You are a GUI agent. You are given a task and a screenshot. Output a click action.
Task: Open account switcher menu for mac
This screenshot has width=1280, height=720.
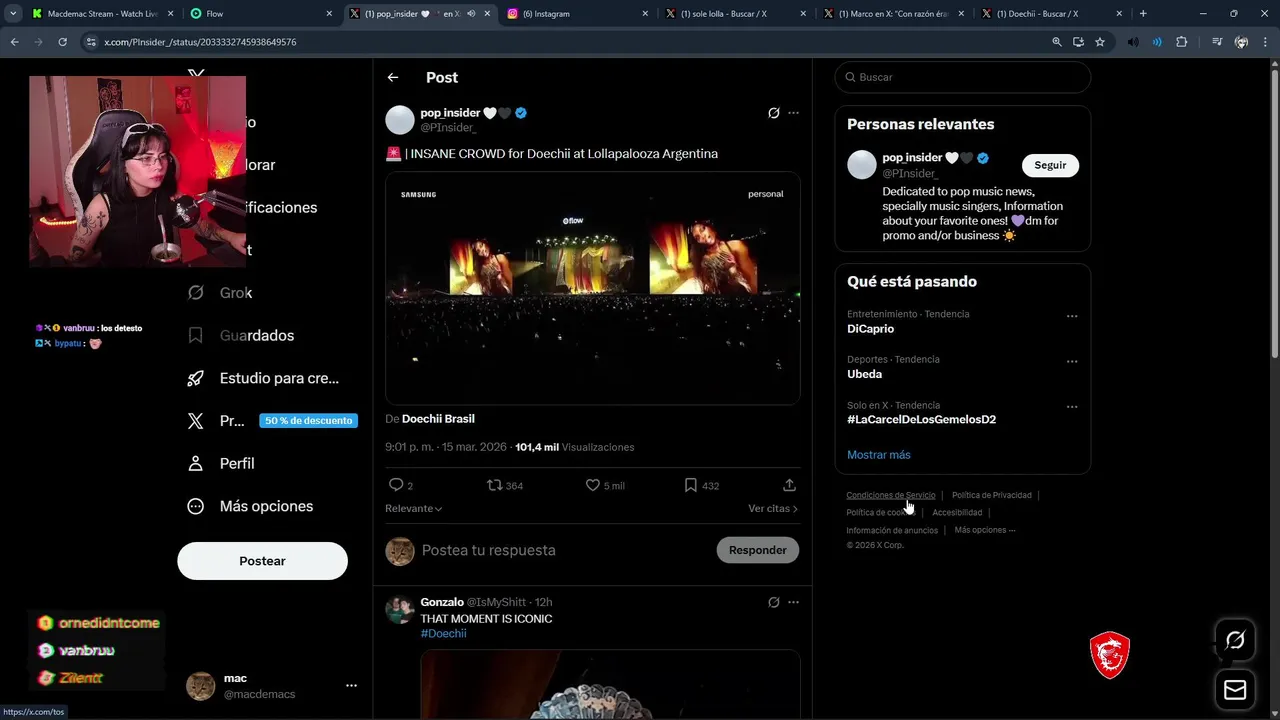pos(351,686)
